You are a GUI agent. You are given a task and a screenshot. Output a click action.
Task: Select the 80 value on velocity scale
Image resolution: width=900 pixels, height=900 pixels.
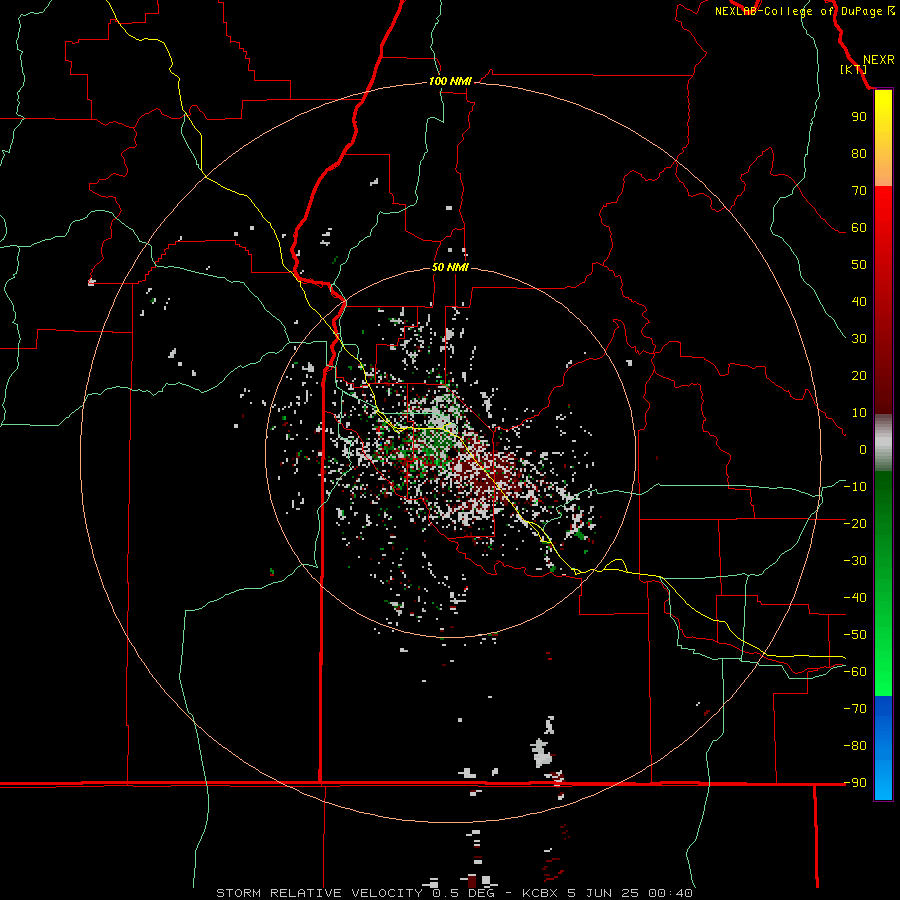pyautogui.click(x=859, y=154)
